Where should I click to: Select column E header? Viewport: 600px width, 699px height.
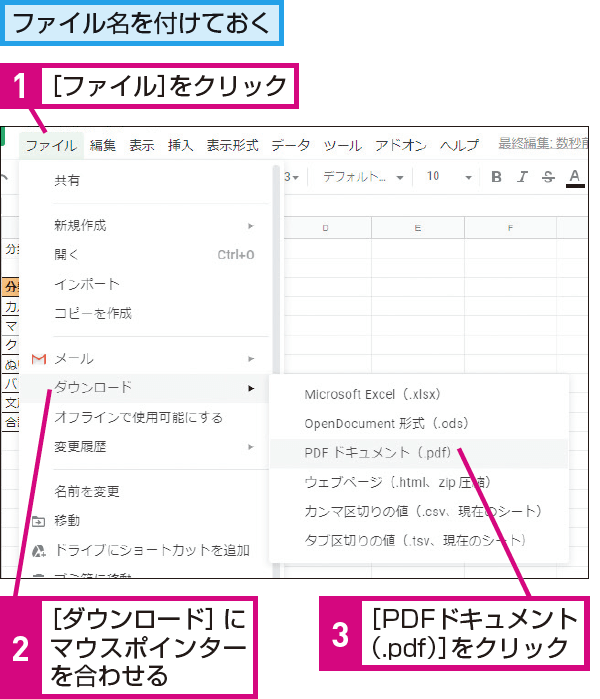[x=417, y=228]
